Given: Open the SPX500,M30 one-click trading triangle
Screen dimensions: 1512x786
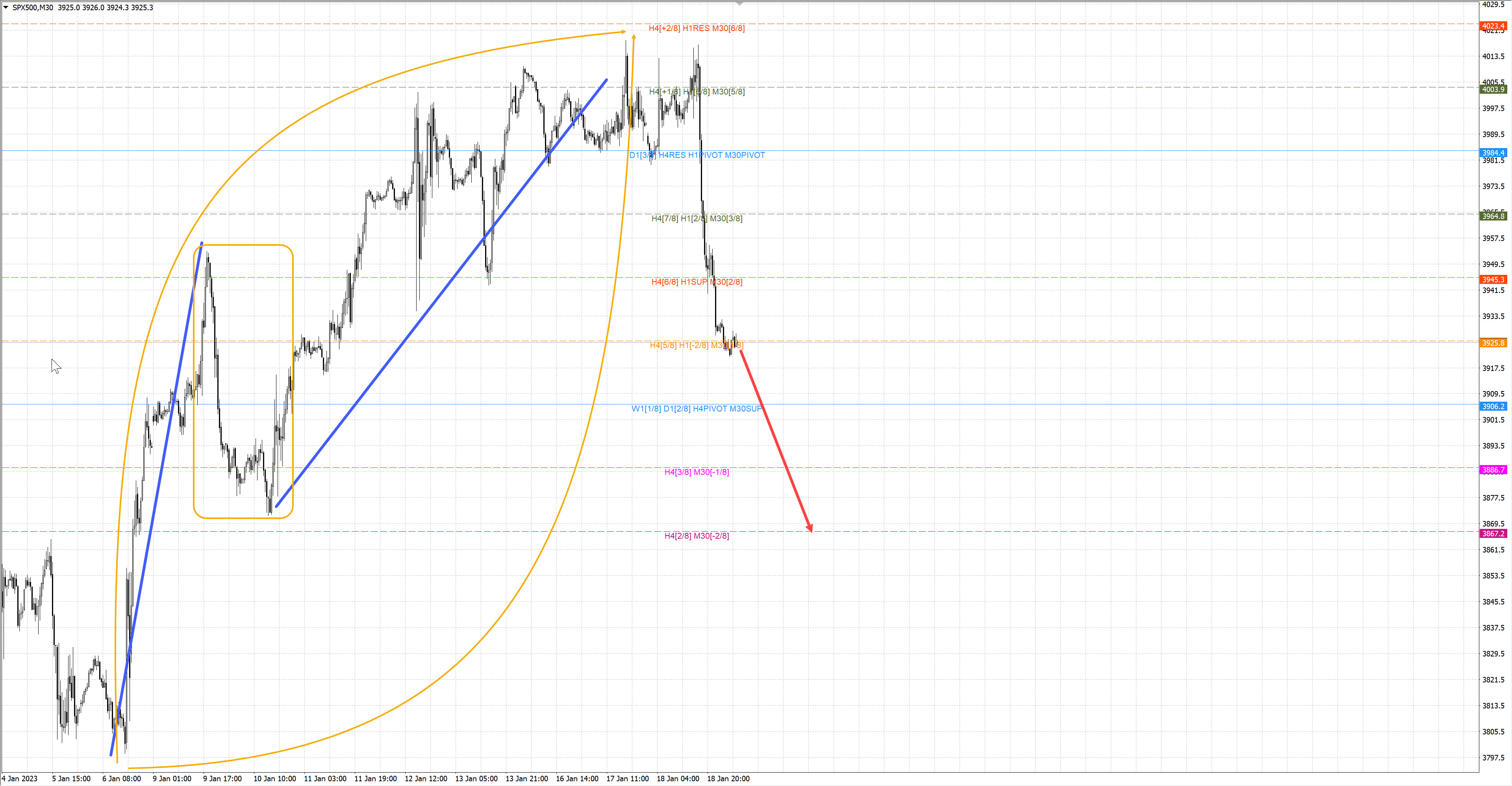Looking at the screenshot, I should (x=6, y=7).
